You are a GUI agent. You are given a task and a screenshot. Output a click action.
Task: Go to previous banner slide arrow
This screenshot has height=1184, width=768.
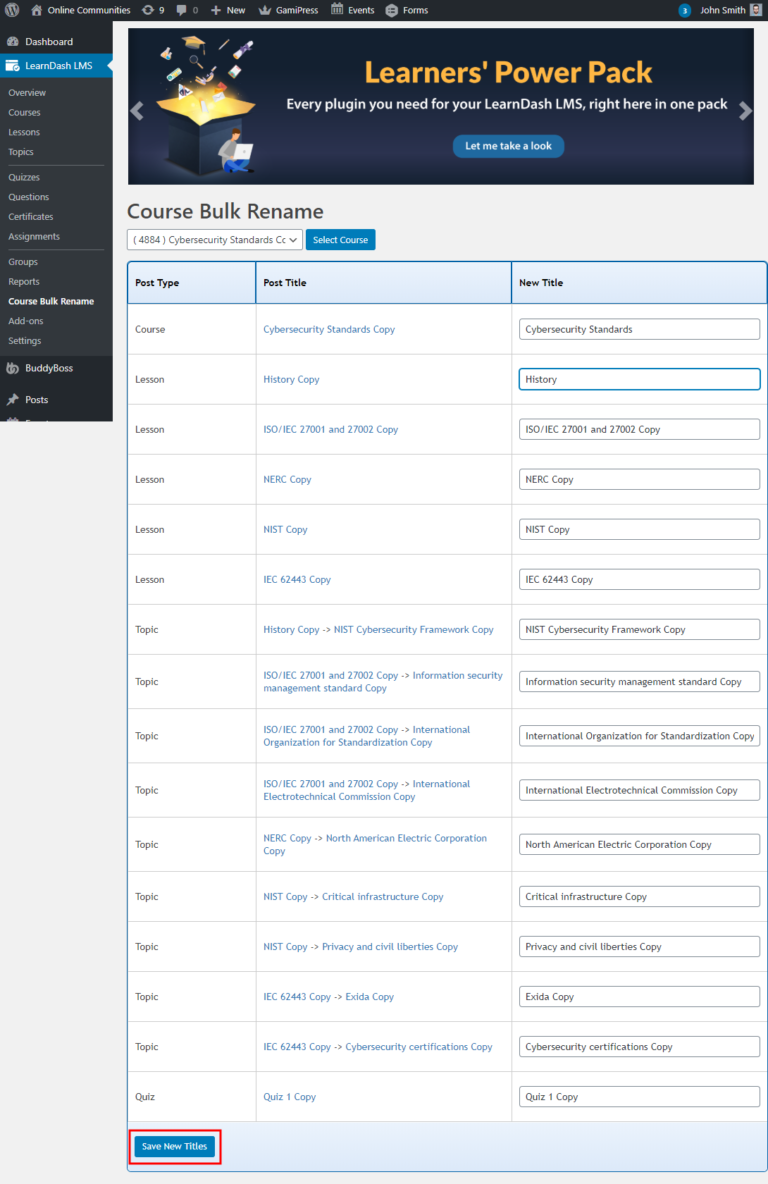(x=137, y=111)
